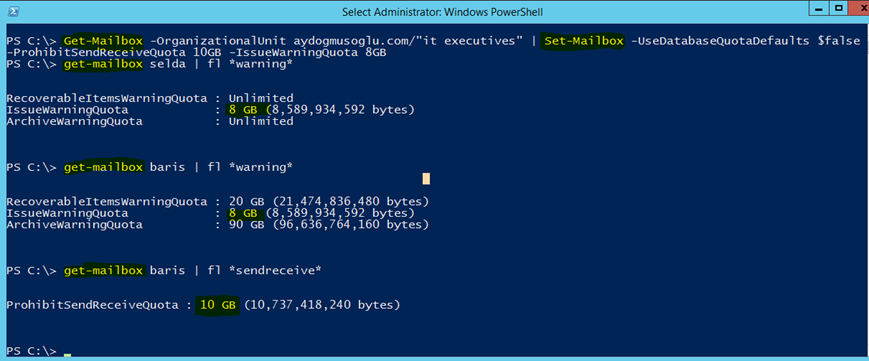The height and width of the screenshot is (361, 869).
Task: Click '-UseDatabaseQuotaDefaults $false' parameter text
Action: tap(746, 41)
